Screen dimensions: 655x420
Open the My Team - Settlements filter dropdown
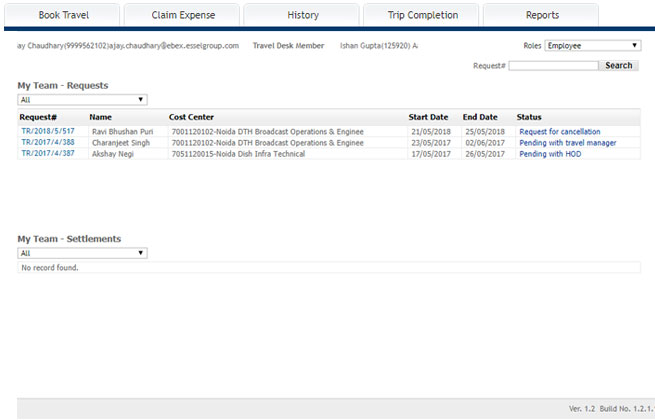82,253
